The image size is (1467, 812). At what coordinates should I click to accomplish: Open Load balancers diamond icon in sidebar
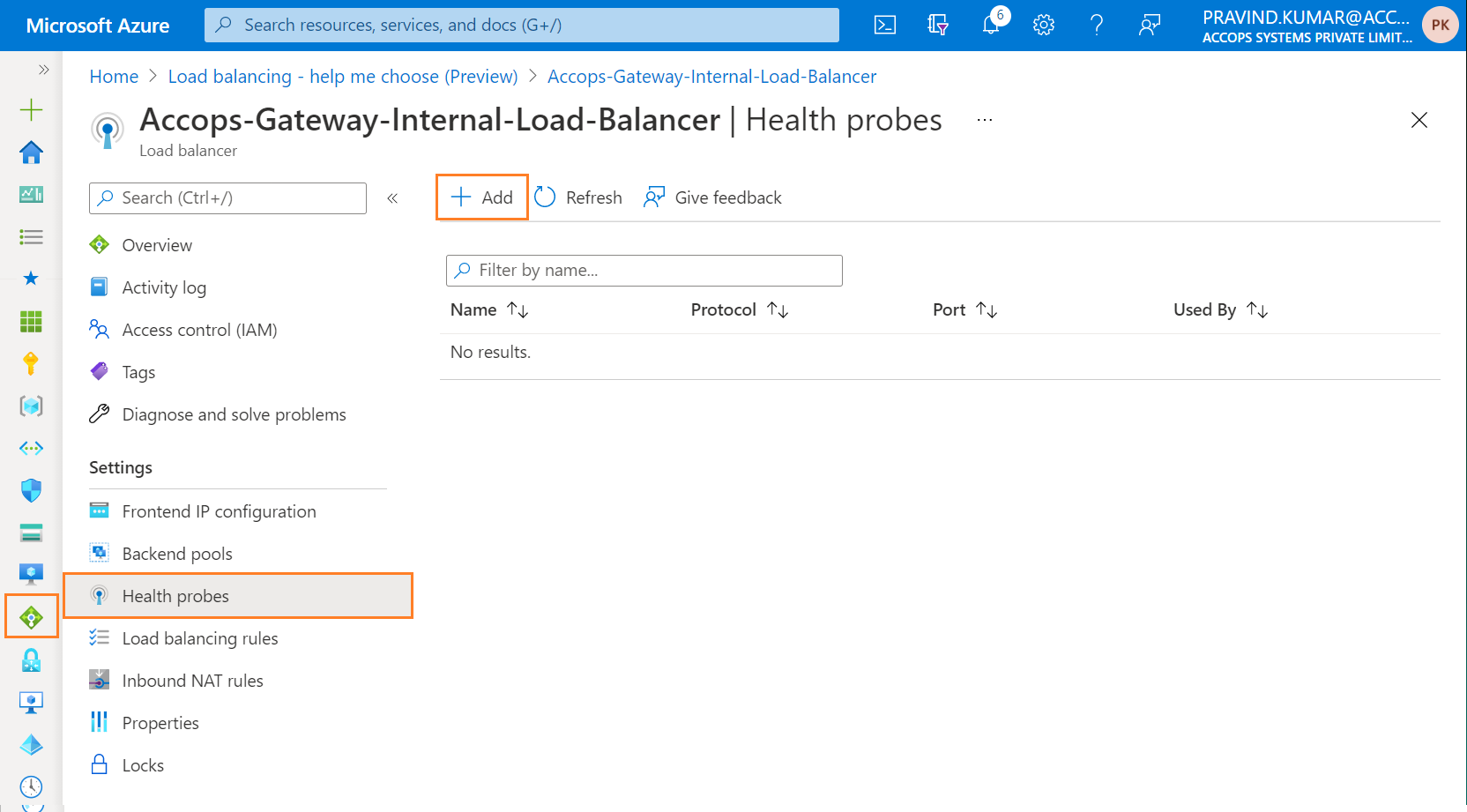point(31,617)
